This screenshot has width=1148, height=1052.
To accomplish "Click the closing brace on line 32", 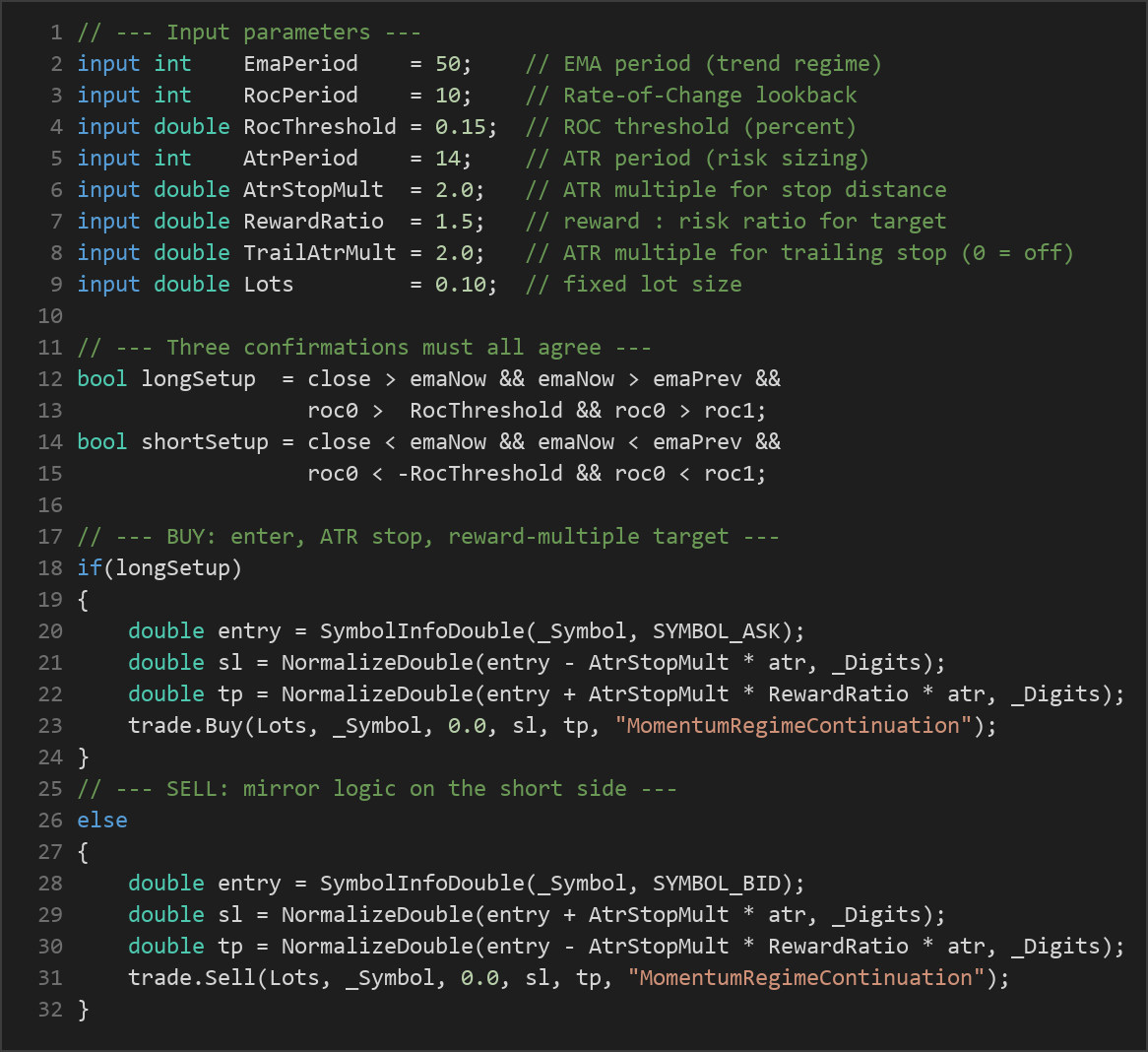I will point(84,1009).
